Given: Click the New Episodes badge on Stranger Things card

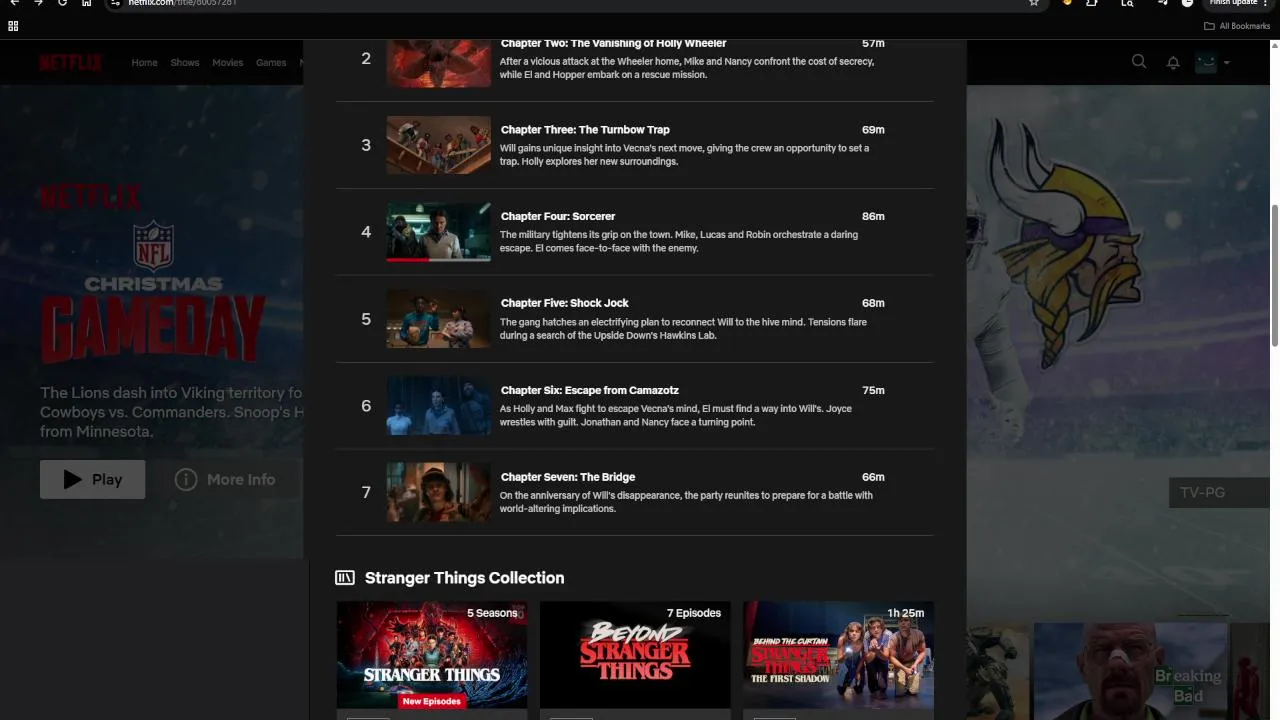Looking at the screenshot, I should [x=432, y=701].
